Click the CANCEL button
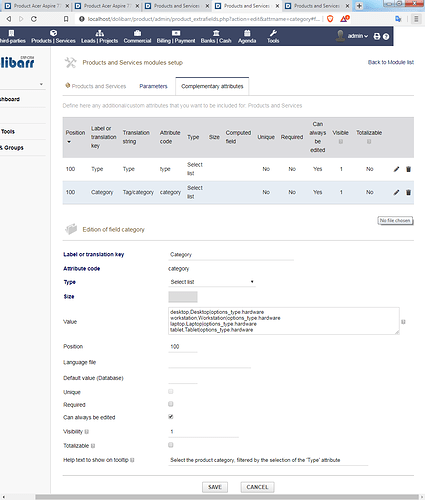 [257, 487]
